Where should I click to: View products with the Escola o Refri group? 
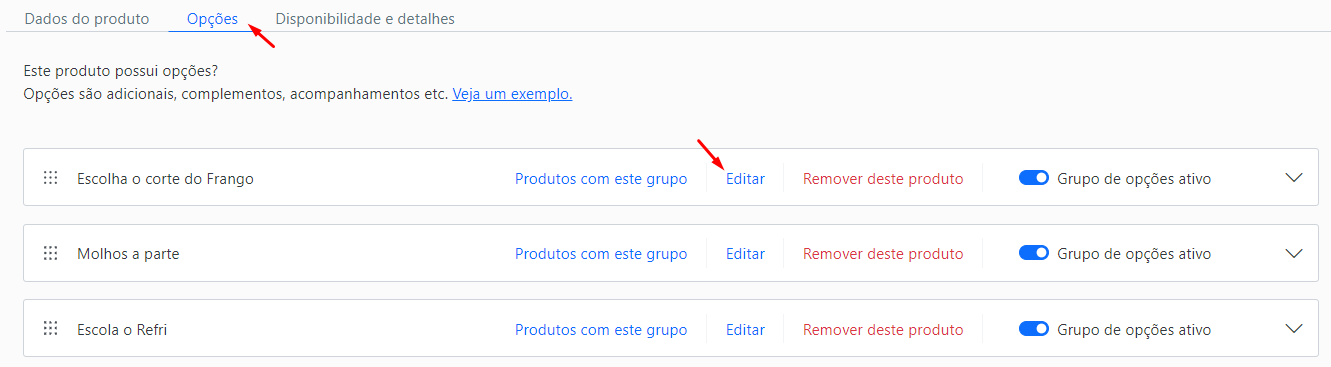601,329
